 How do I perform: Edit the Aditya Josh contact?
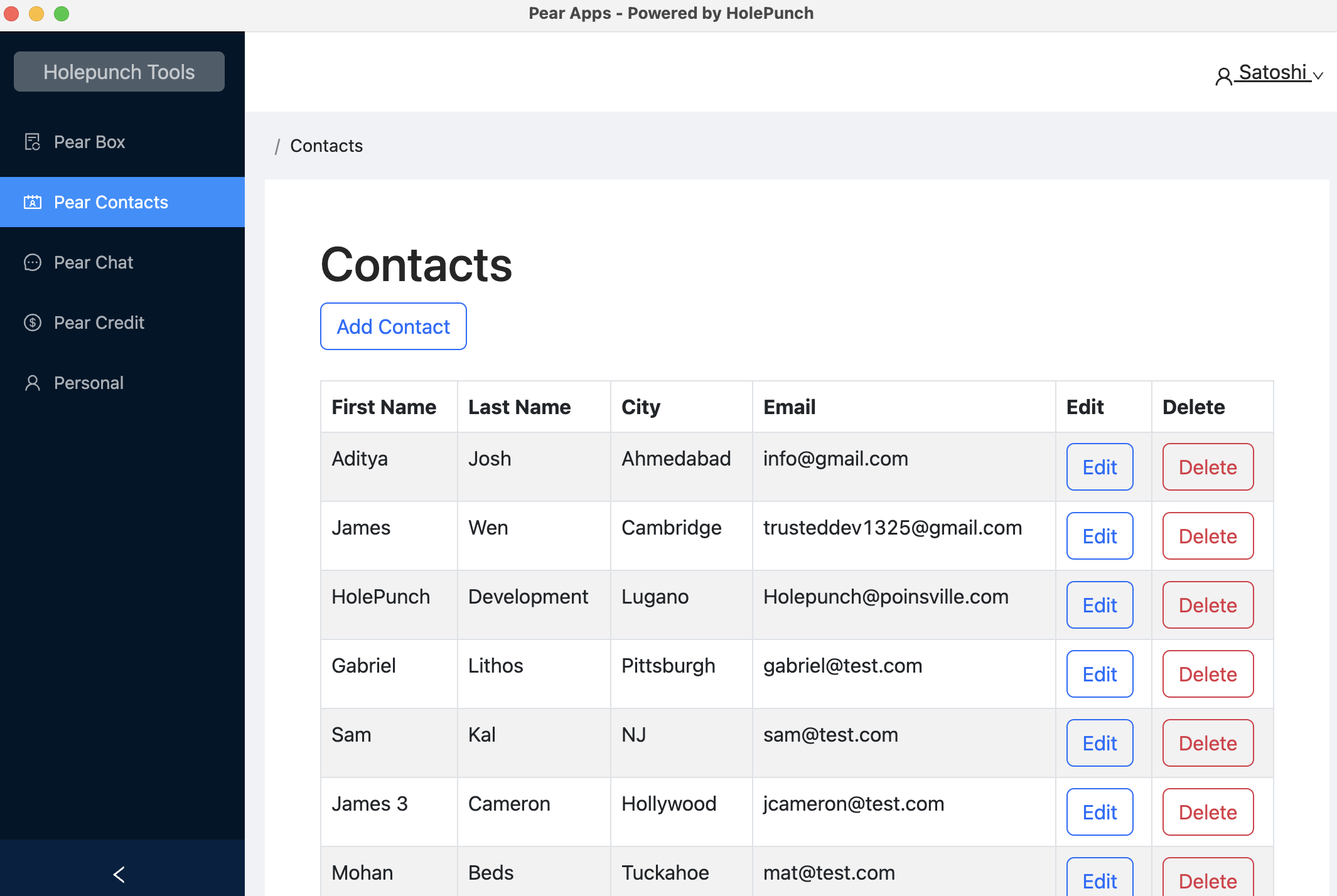(1100, 467)
